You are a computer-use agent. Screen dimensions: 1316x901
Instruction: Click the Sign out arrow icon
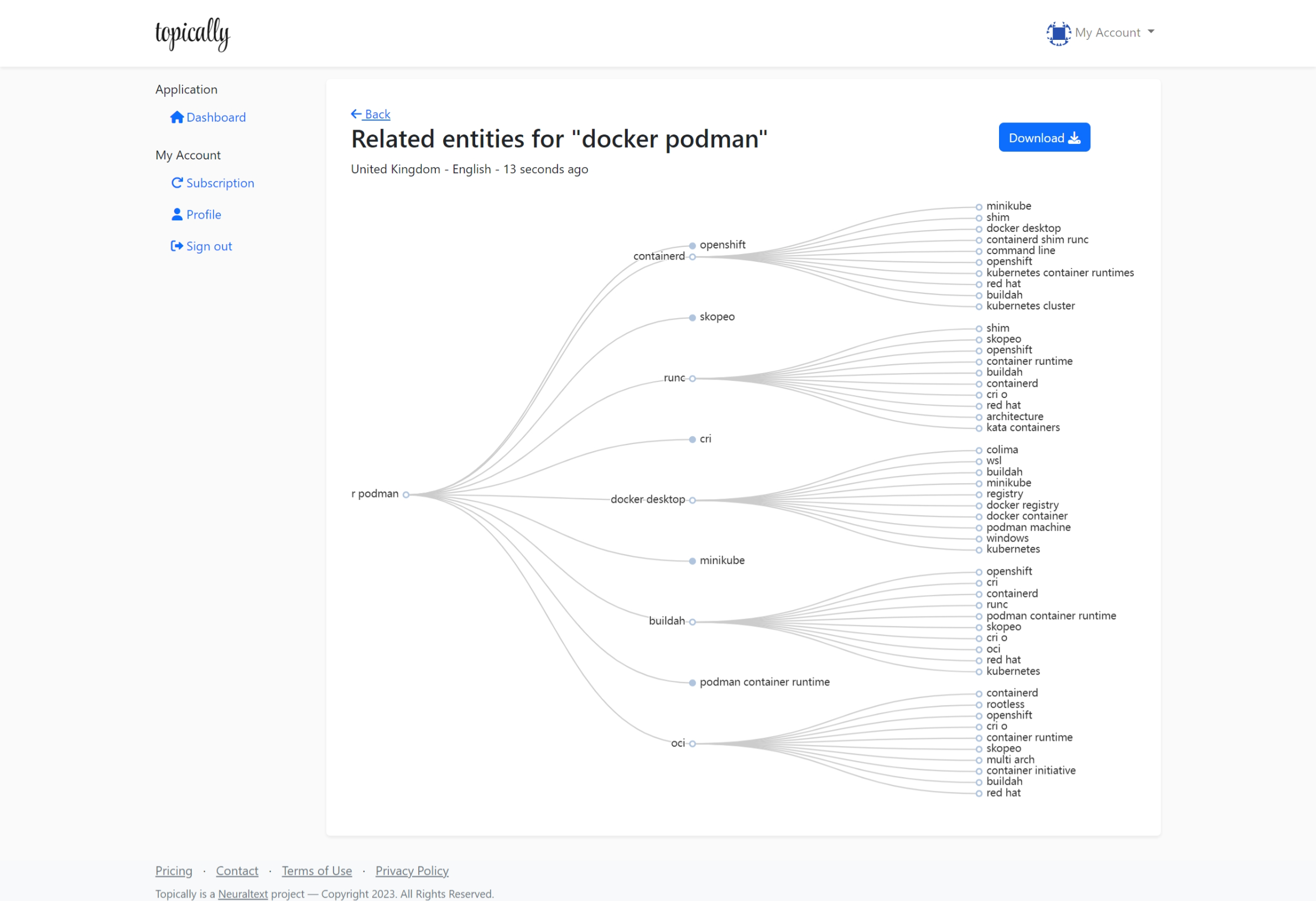[176, 246]
